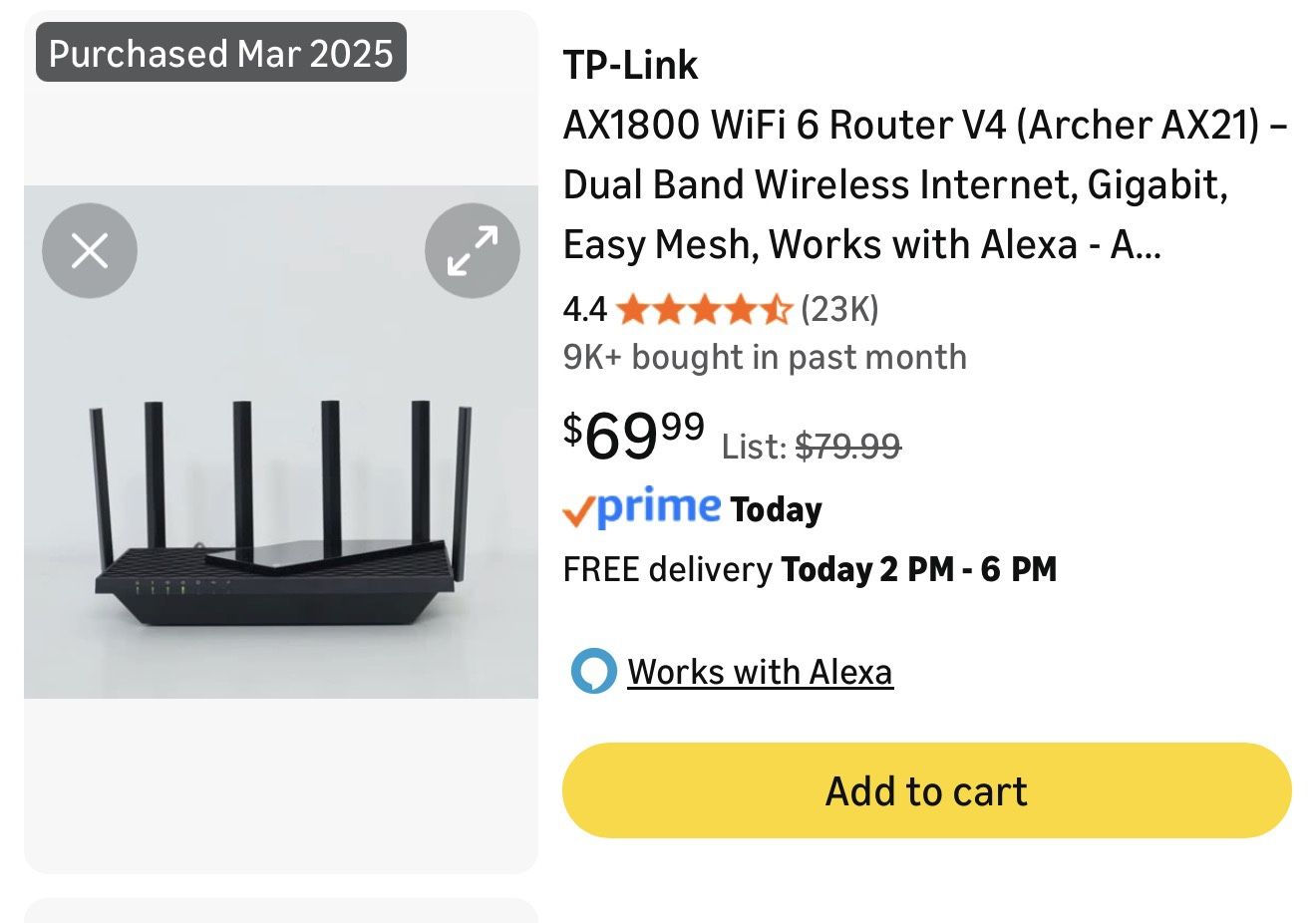This screenshot has width=1316, height=923.
Task: Select the TP-Link brand name
Action: coord(630,64)
